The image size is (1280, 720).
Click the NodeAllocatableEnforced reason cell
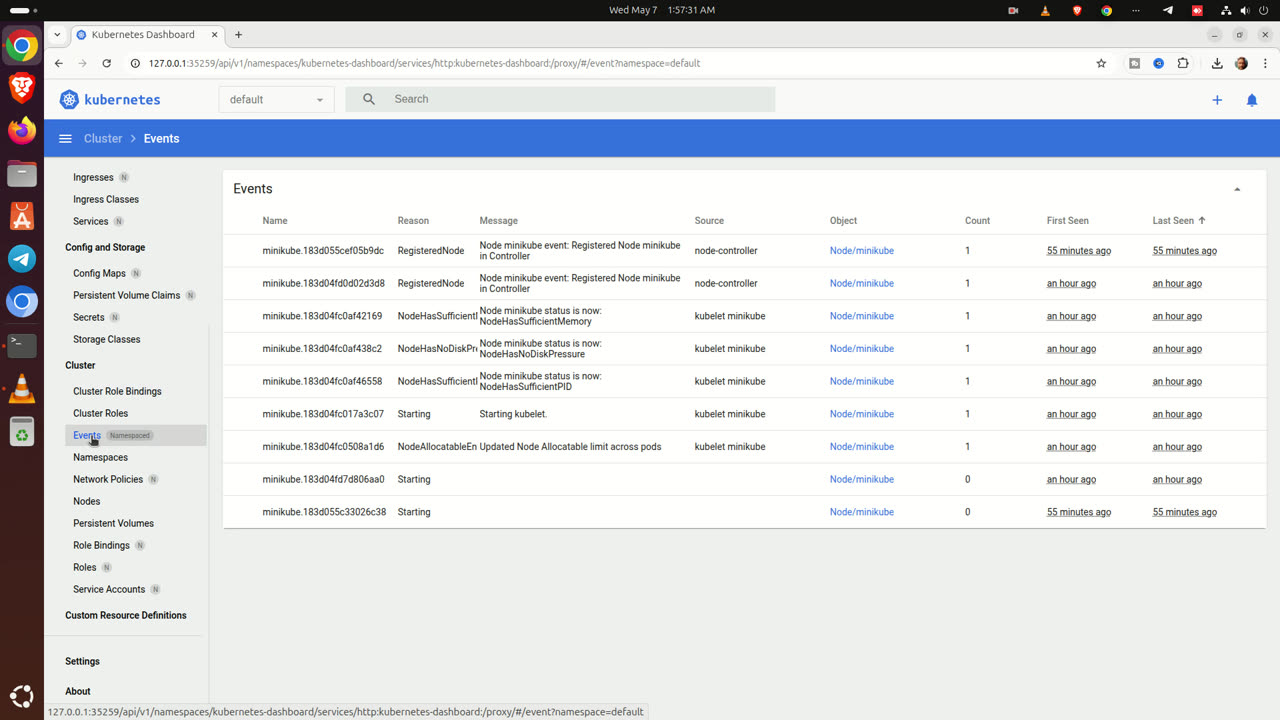[437, 447]
